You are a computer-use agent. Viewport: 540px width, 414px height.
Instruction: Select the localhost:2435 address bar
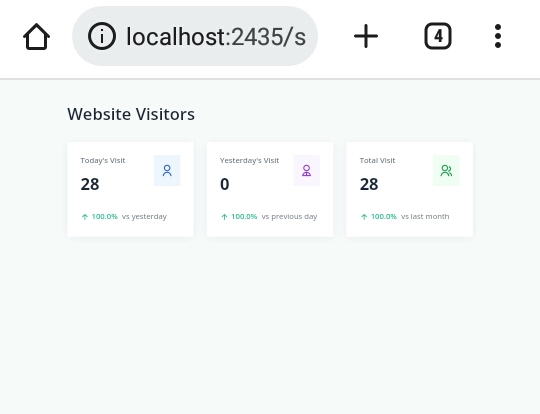195,36
